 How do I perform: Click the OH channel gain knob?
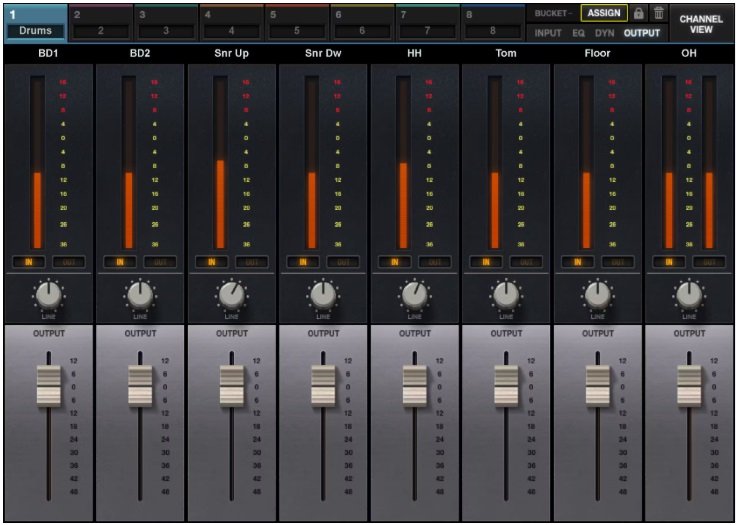pyautogui.click(x=689, y=295)
